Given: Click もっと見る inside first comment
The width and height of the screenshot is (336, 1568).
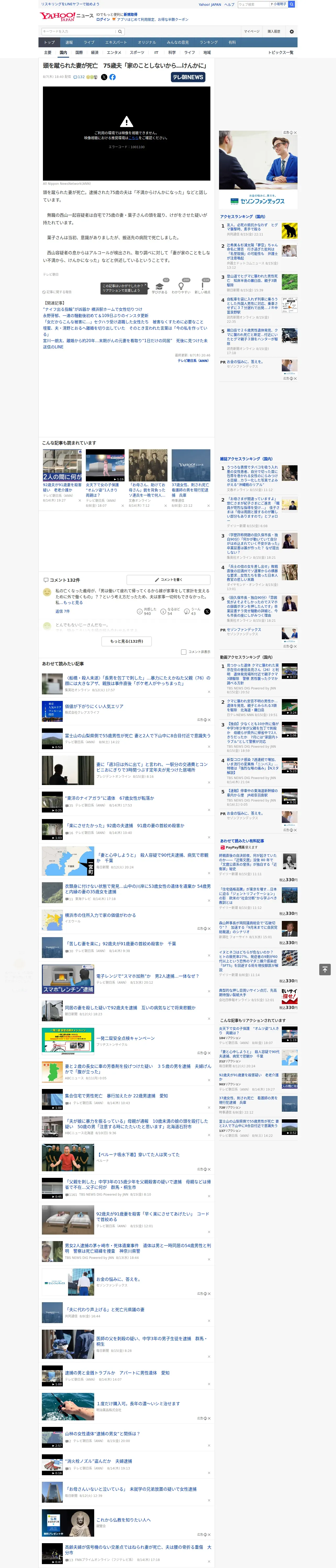Looking at the screenshot, I should point(73,603).
